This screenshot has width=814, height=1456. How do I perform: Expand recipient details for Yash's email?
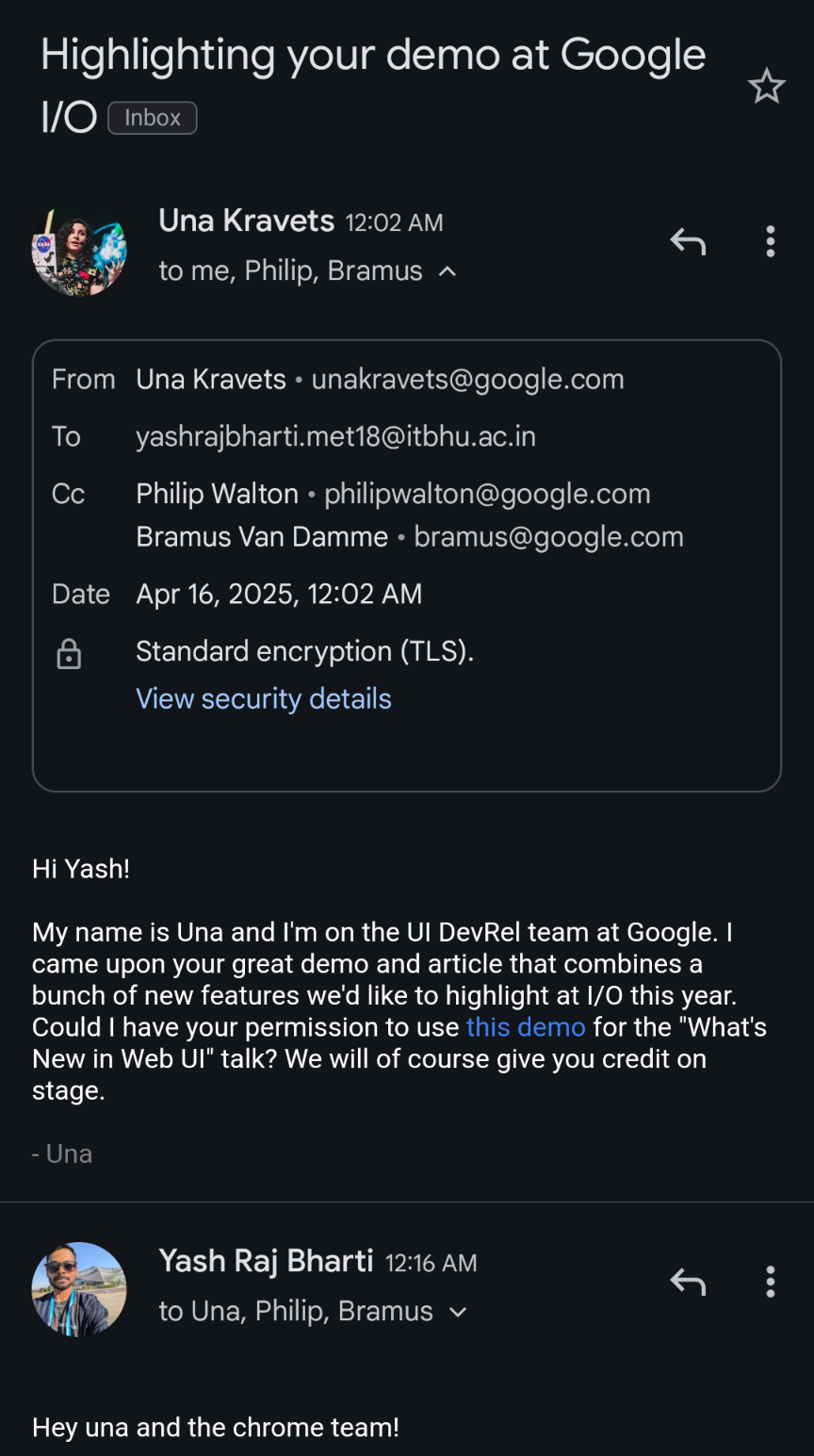459,1312
